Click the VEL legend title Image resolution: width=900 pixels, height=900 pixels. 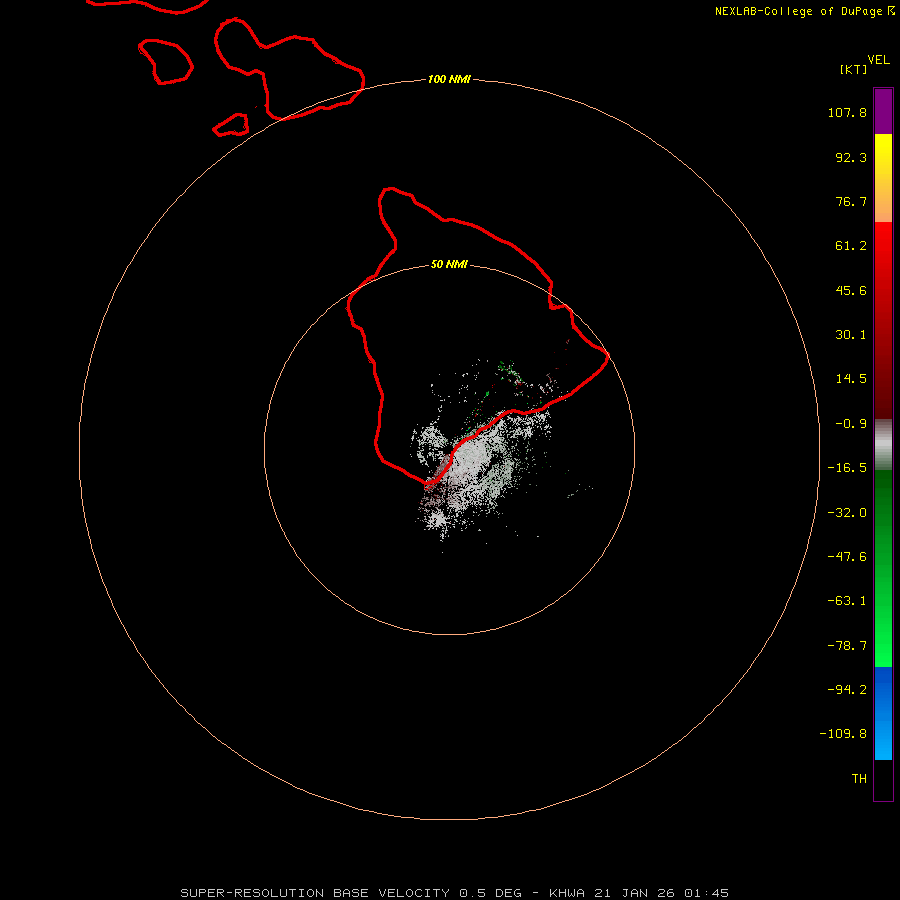pos(878,60)
